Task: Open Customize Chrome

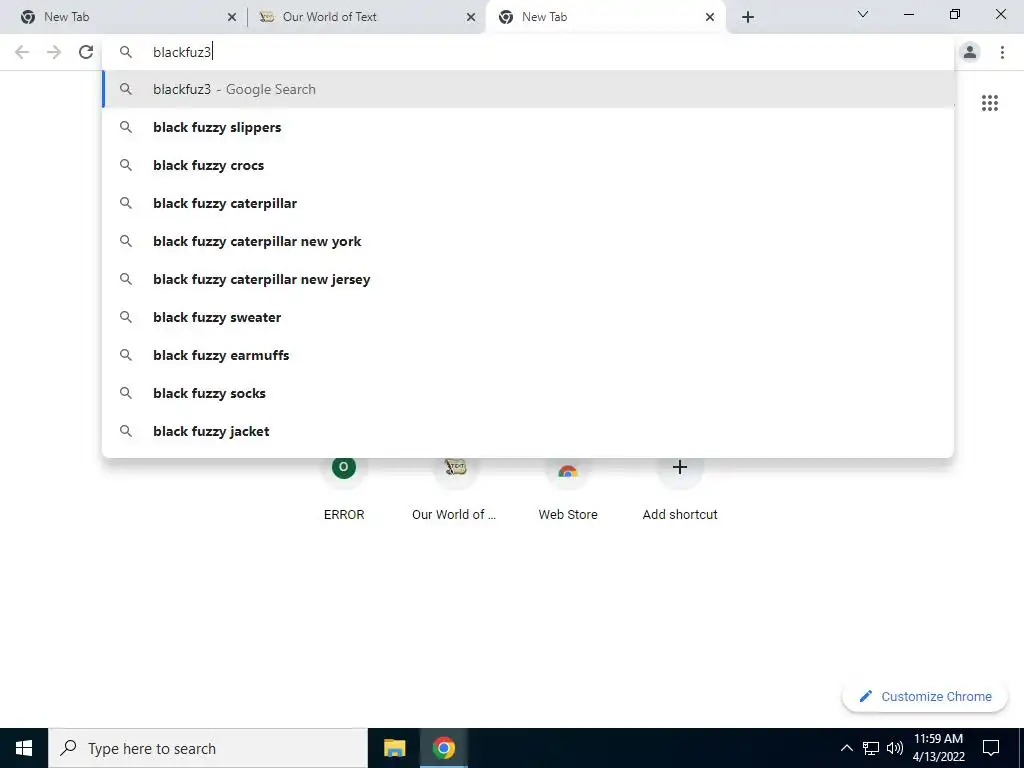Action: coord(925,697)
